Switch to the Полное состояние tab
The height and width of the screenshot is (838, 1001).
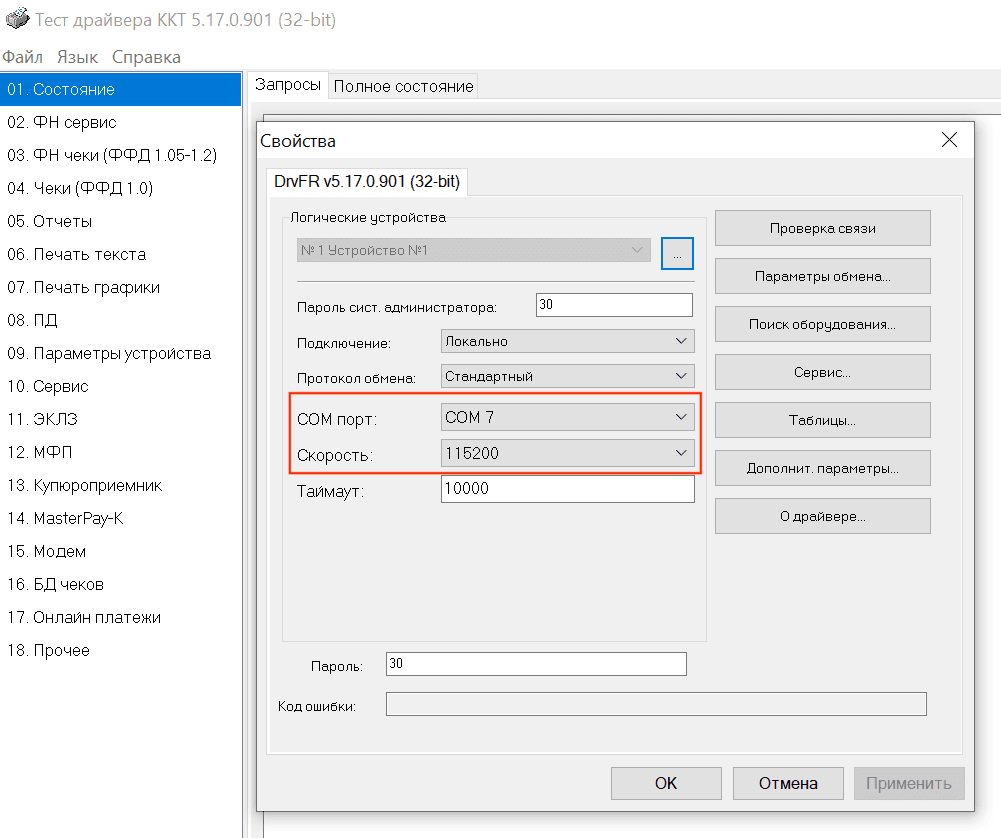coord(403,86)
